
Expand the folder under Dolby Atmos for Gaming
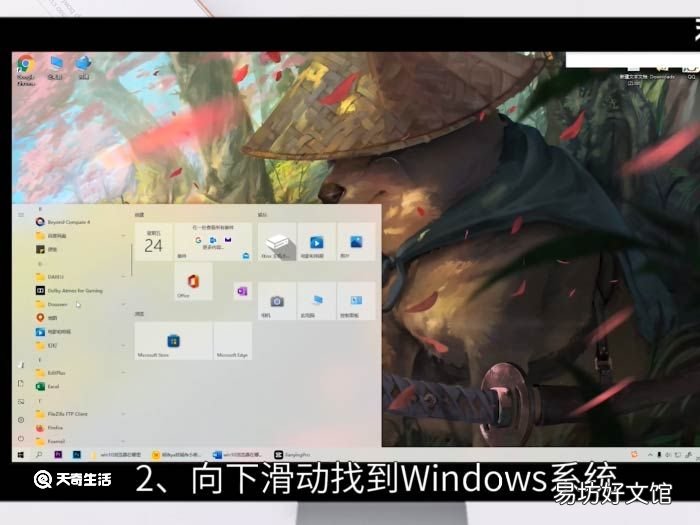81,304
